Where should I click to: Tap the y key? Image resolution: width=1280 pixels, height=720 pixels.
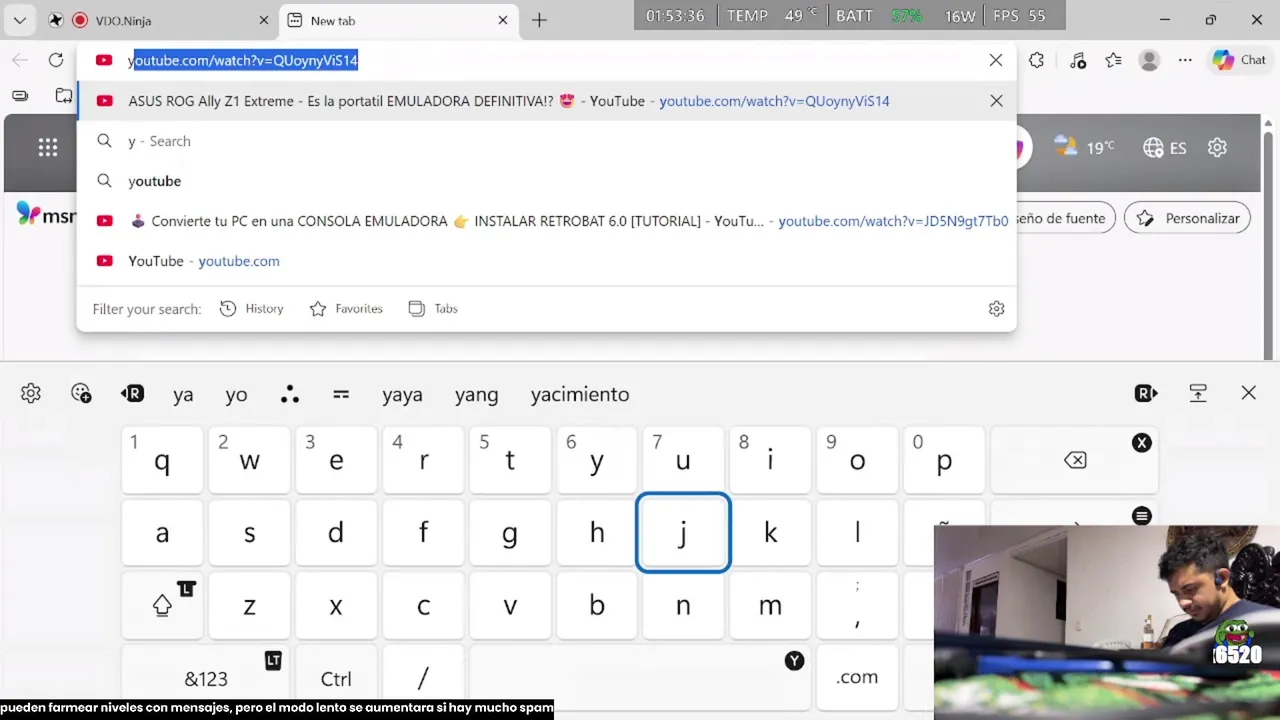[597, 460]
